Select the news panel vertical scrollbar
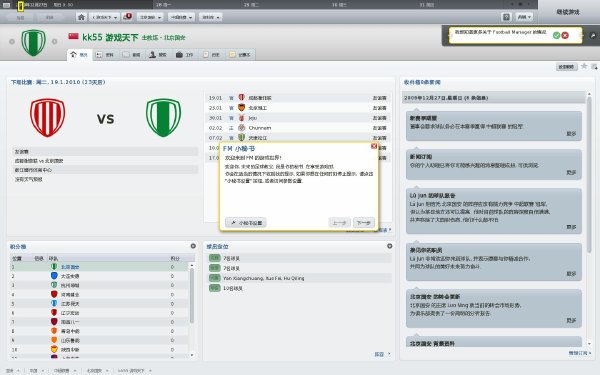 [x=589, y=174]
